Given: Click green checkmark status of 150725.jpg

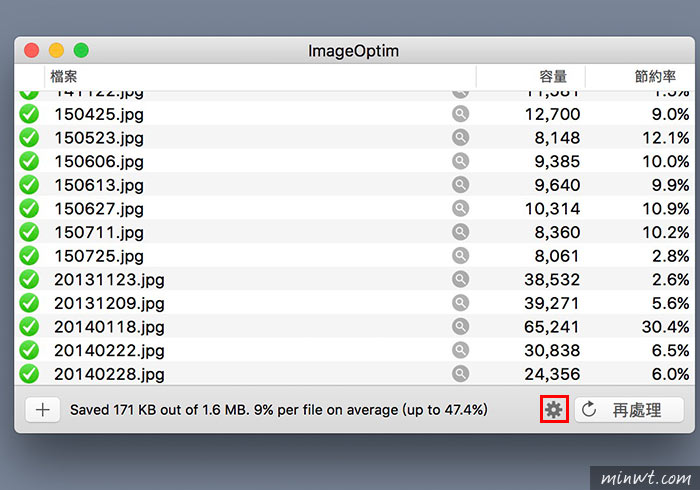Looking at the screenshot, I should (x=29, y=256).
